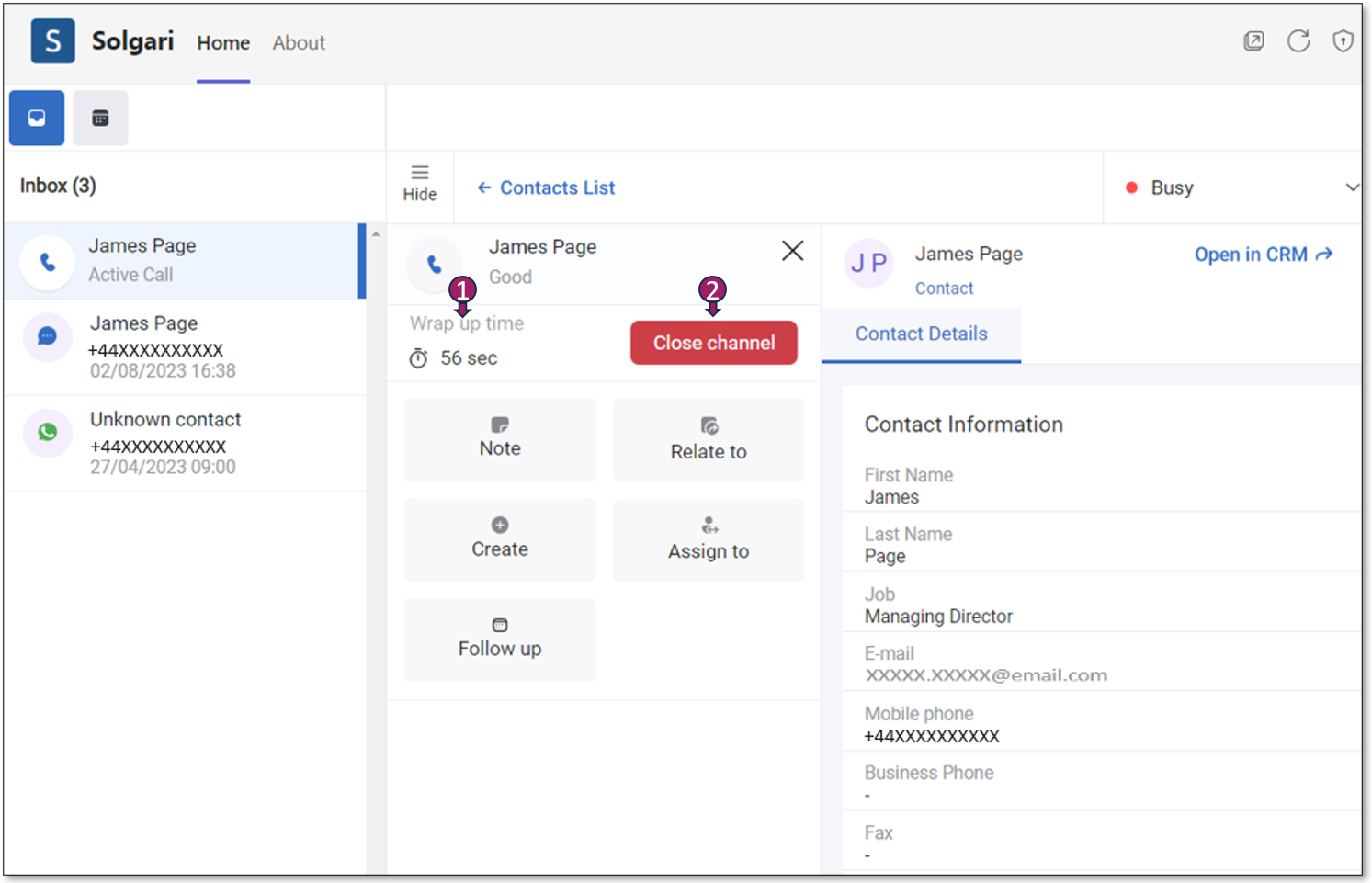Open the shield security icon
Screen dimensions: 1372x883
point(1343,41)
